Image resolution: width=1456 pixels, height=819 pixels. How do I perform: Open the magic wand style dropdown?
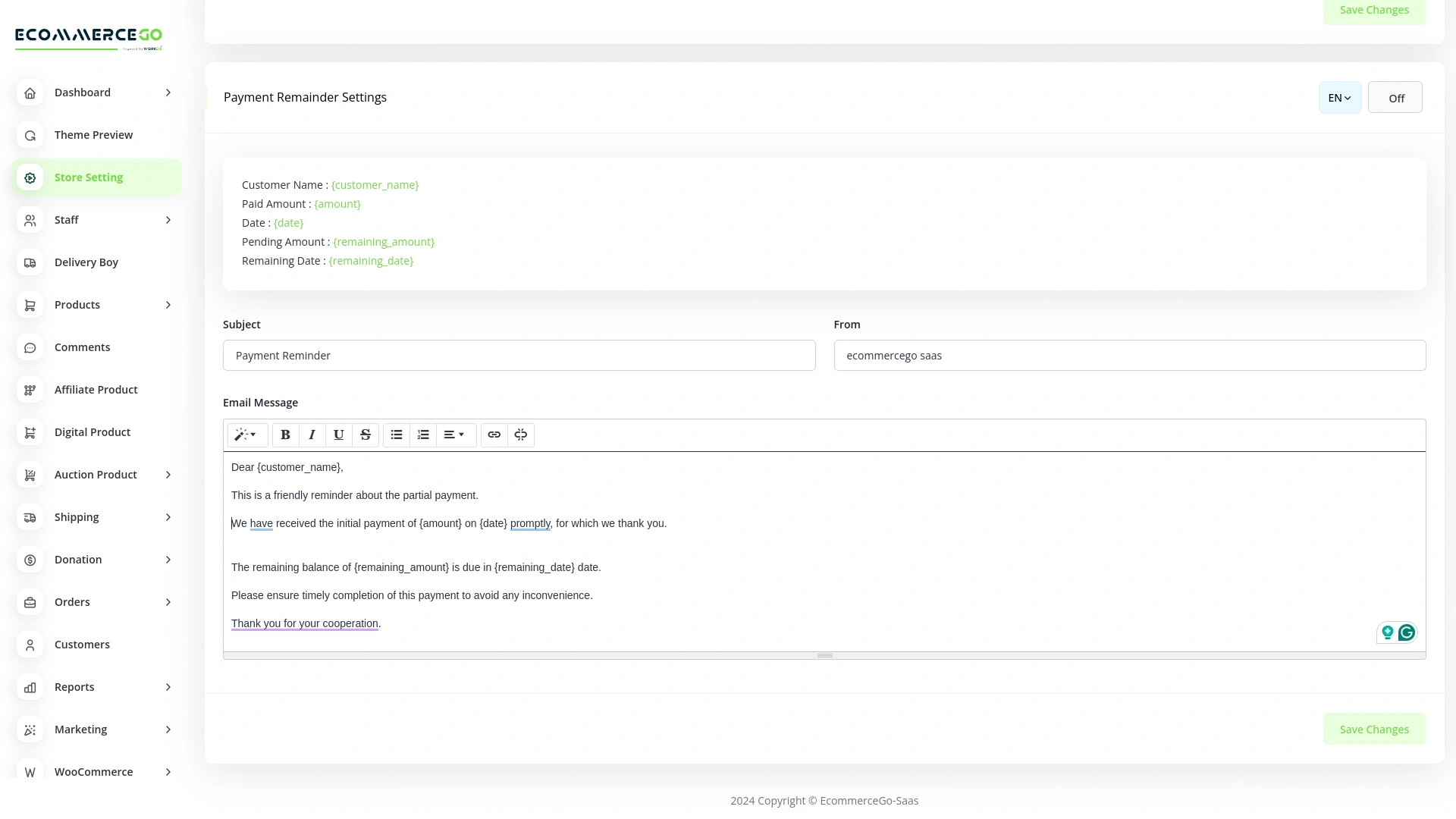coord(246,435)
